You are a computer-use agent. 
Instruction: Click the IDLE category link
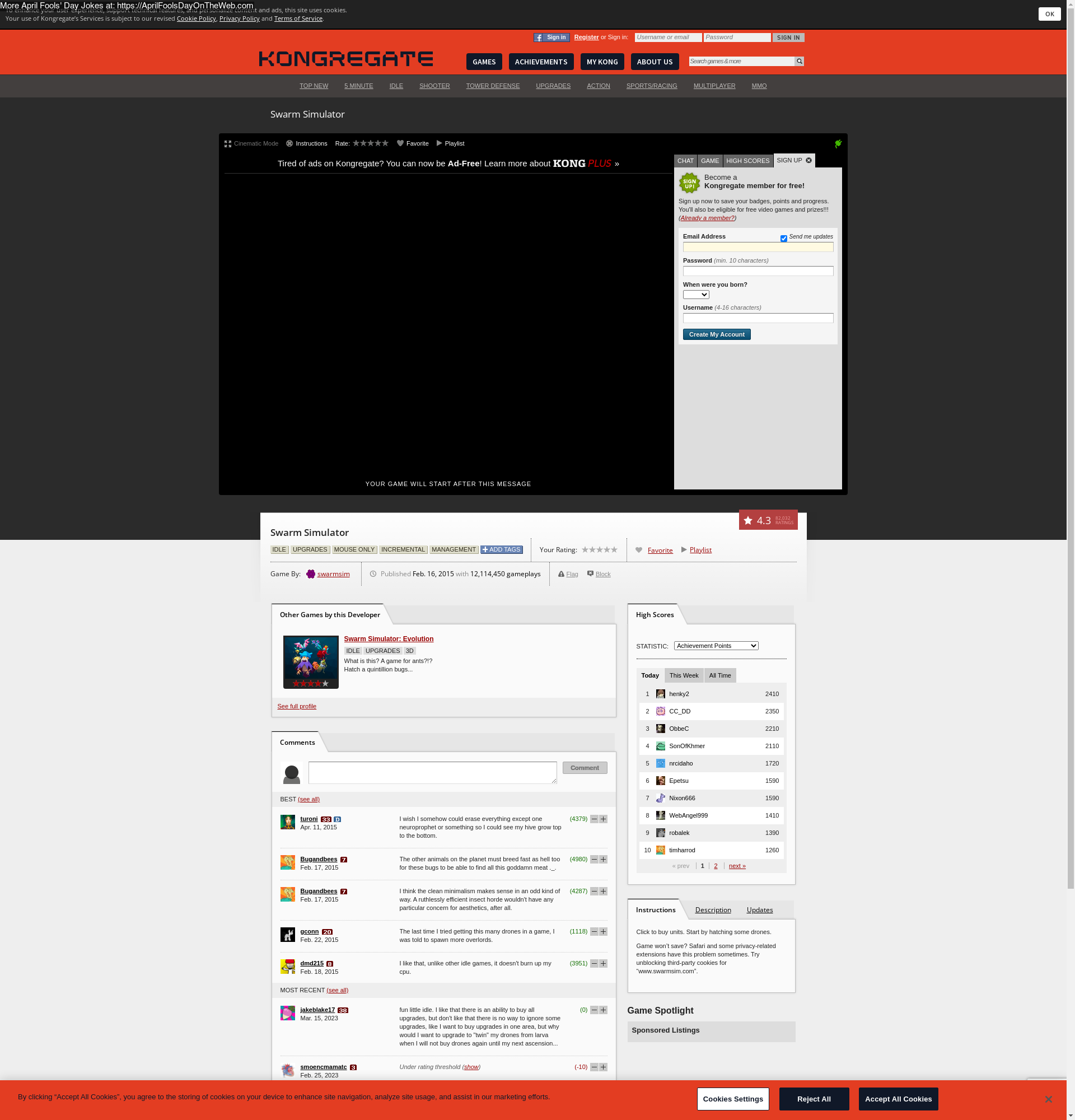(396, 86)
